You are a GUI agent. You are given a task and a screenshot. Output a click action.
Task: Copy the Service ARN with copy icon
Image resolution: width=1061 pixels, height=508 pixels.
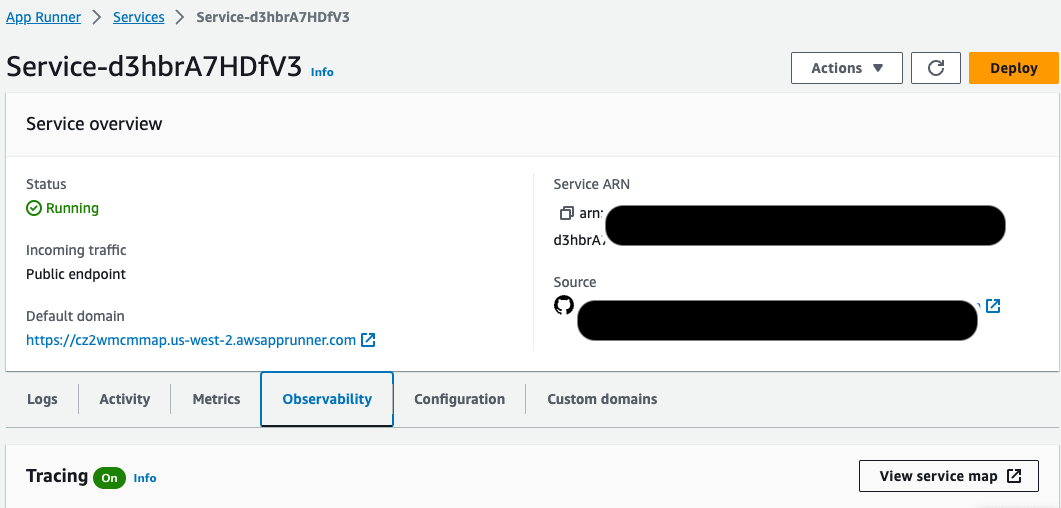(x=566, y=214)
